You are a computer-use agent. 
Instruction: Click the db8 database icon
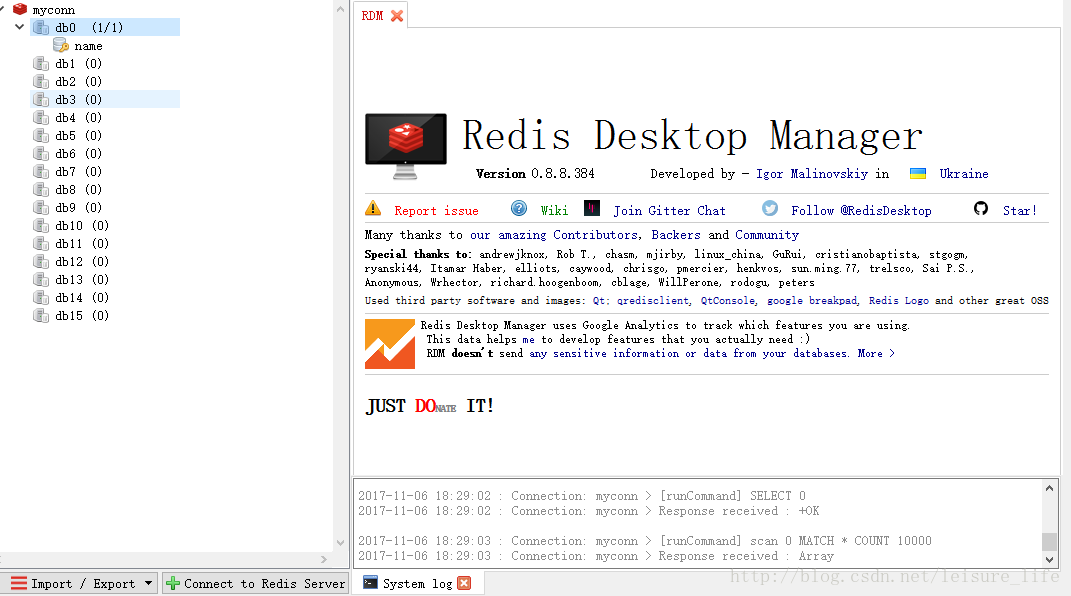click(x=41, y=189)
